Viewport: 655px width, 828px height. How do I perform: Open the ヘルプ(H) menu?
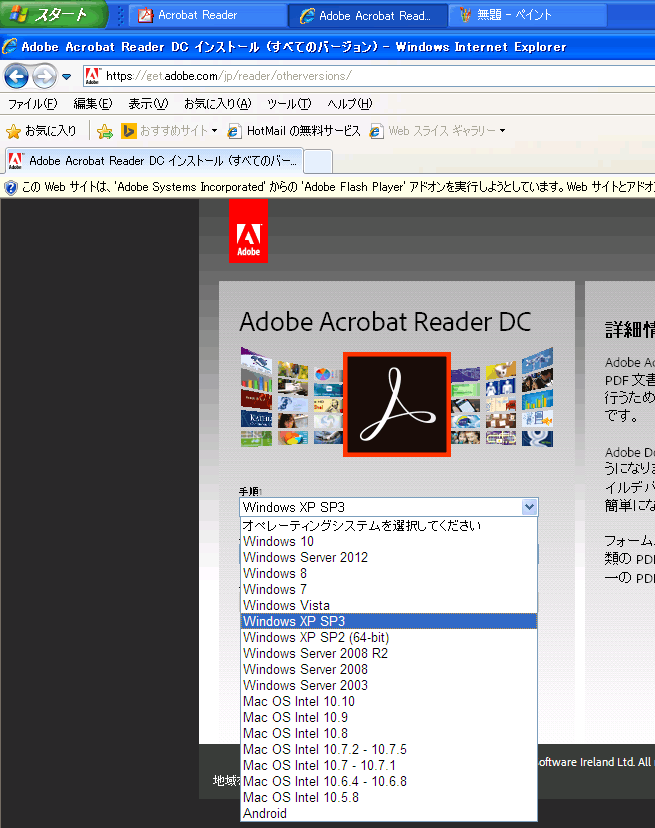coord(350,104)
